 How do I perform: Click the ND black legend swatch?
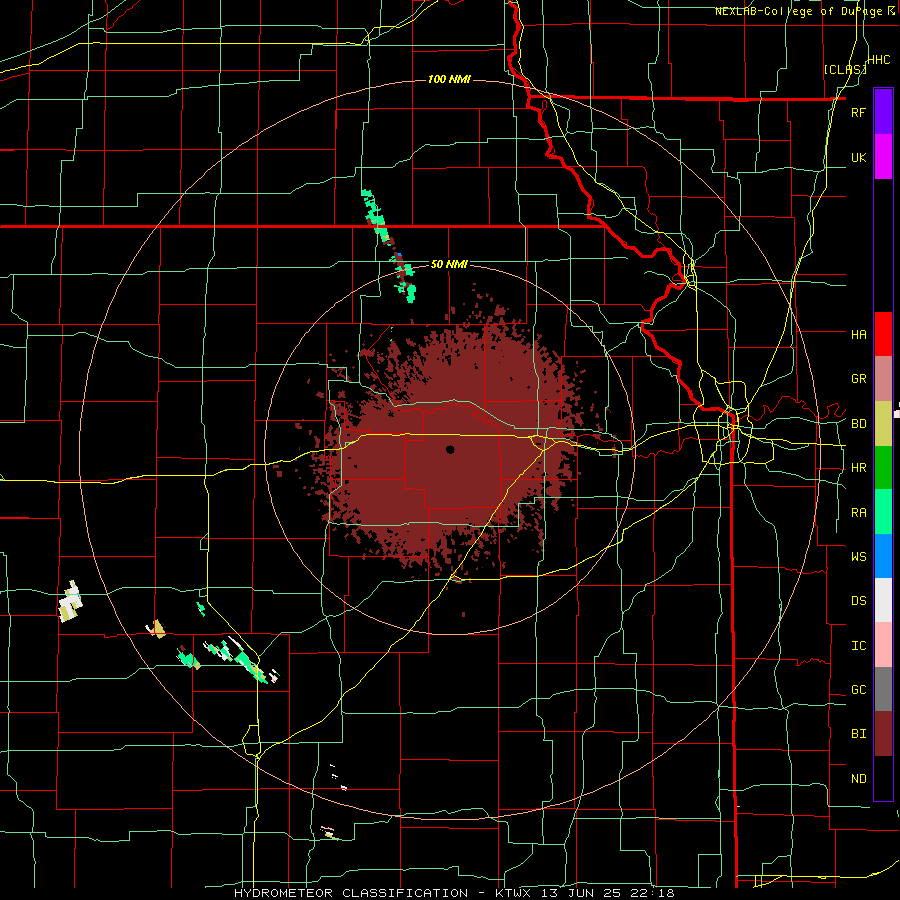pyautogui.click(x=883, y=778)
